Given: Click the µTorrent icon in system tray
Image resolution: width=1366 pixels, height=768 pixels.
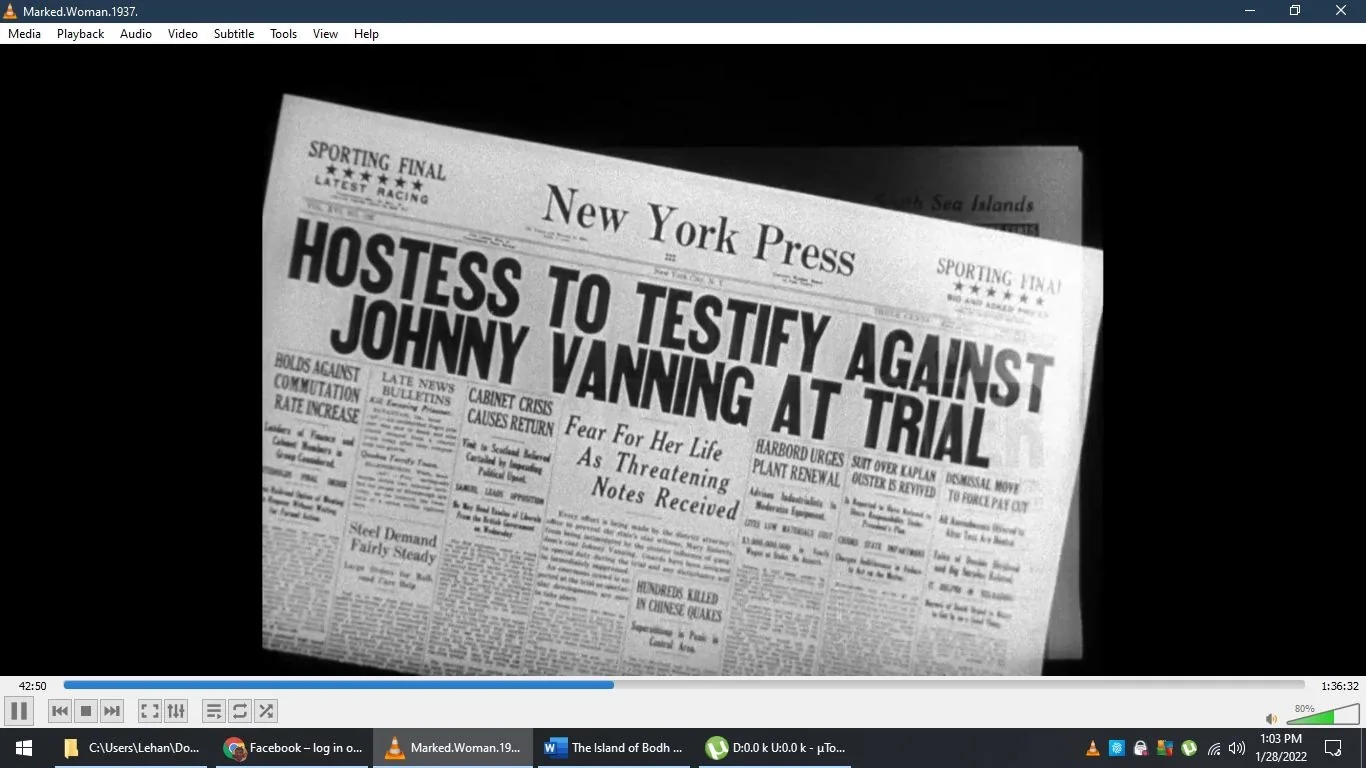Looking at the screenshot, I should click(1189, 748).
